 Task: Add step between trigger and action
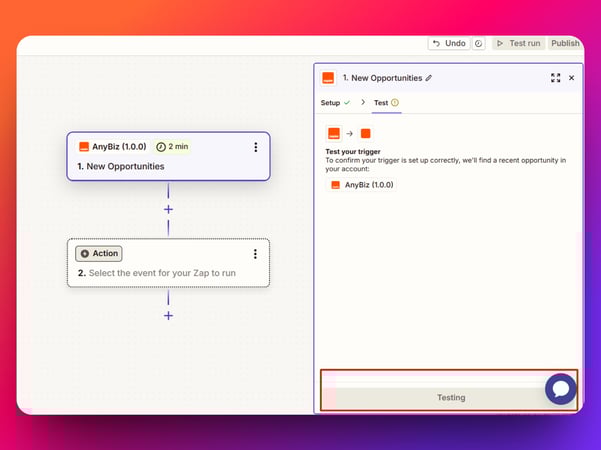[168, 209]
